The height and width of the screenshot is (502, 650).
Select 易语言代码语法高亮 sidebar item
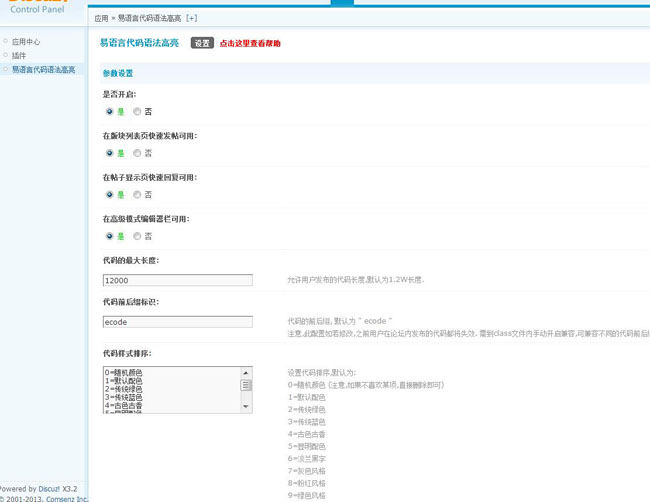pos(43,70)
